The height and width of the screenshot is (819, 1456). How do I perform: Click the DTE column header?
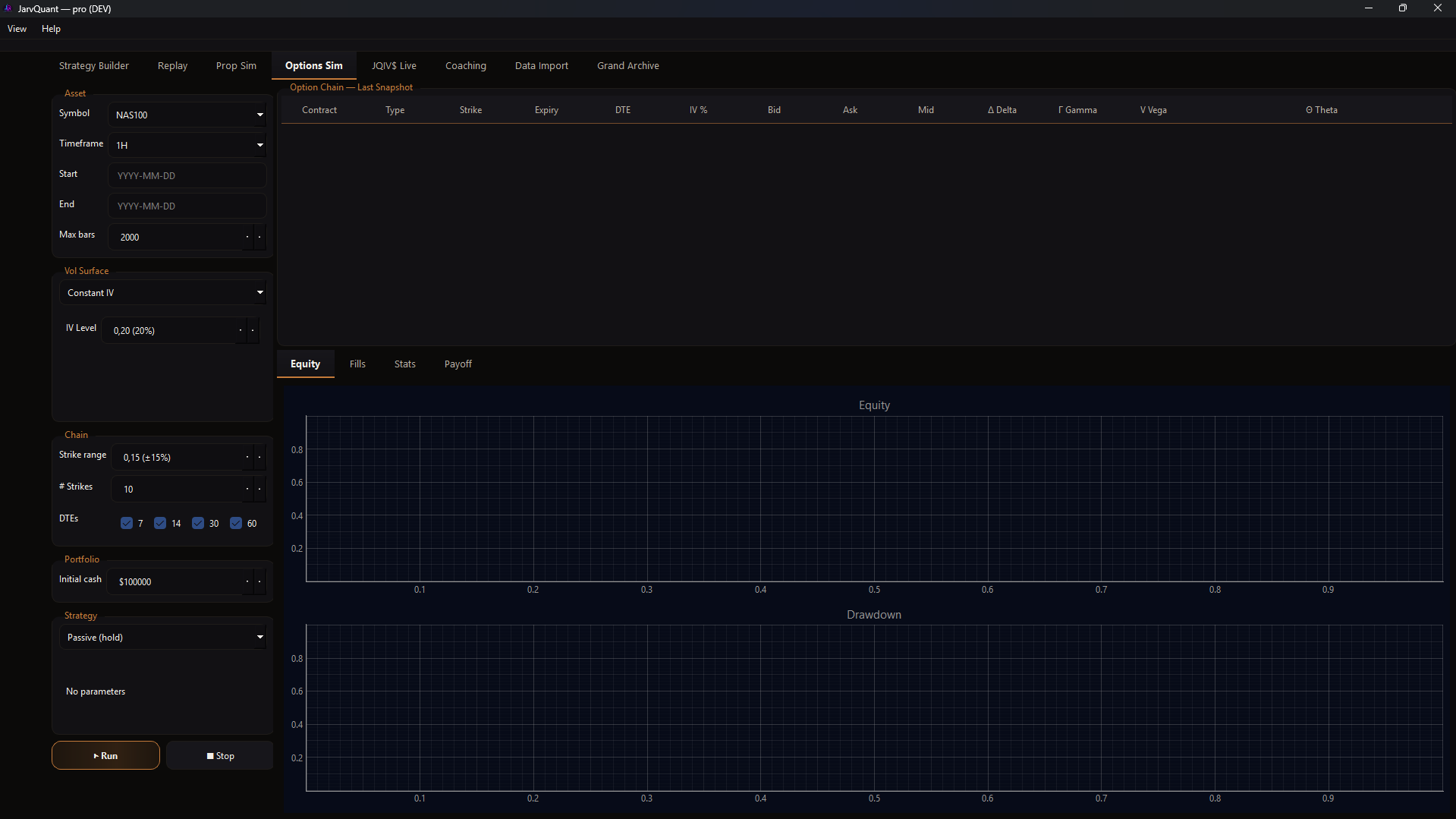tap(623, 110)
